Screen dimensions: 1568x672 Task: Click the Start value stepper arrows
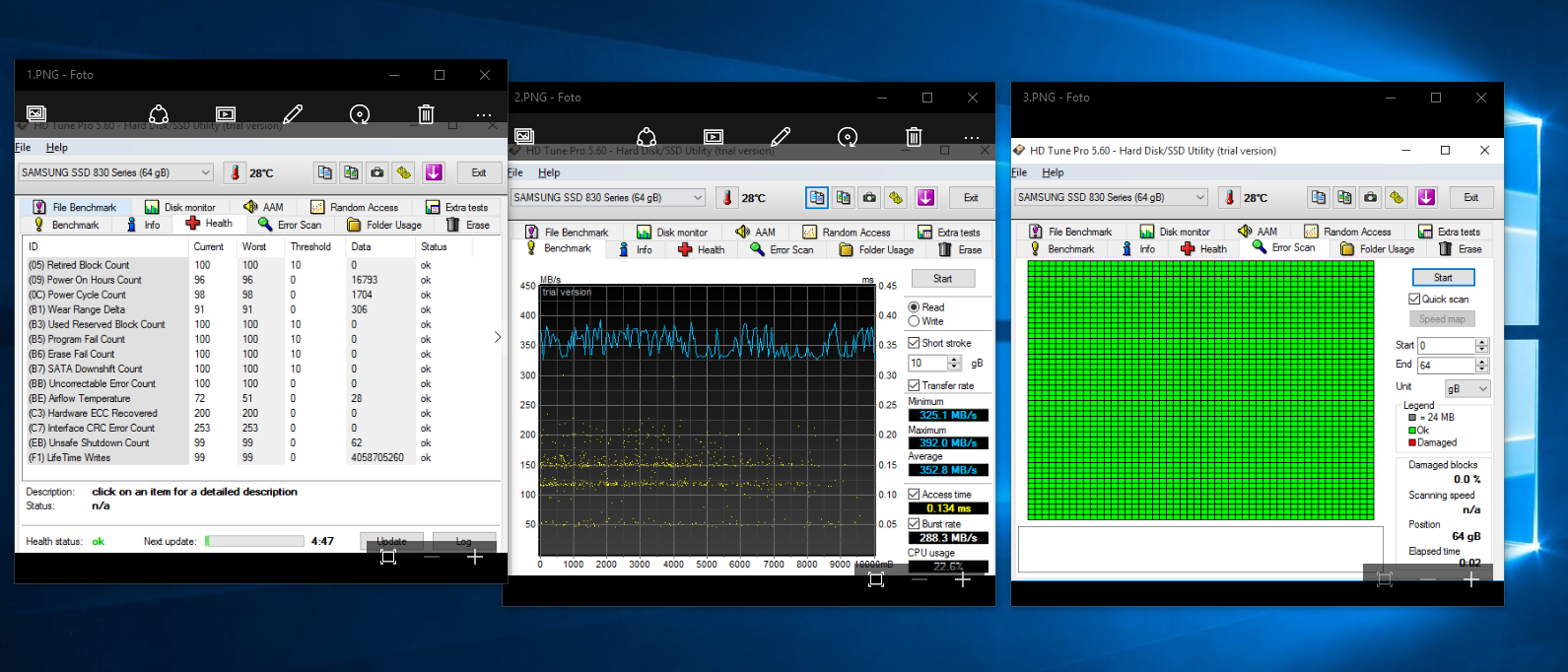coord(1481,345)
